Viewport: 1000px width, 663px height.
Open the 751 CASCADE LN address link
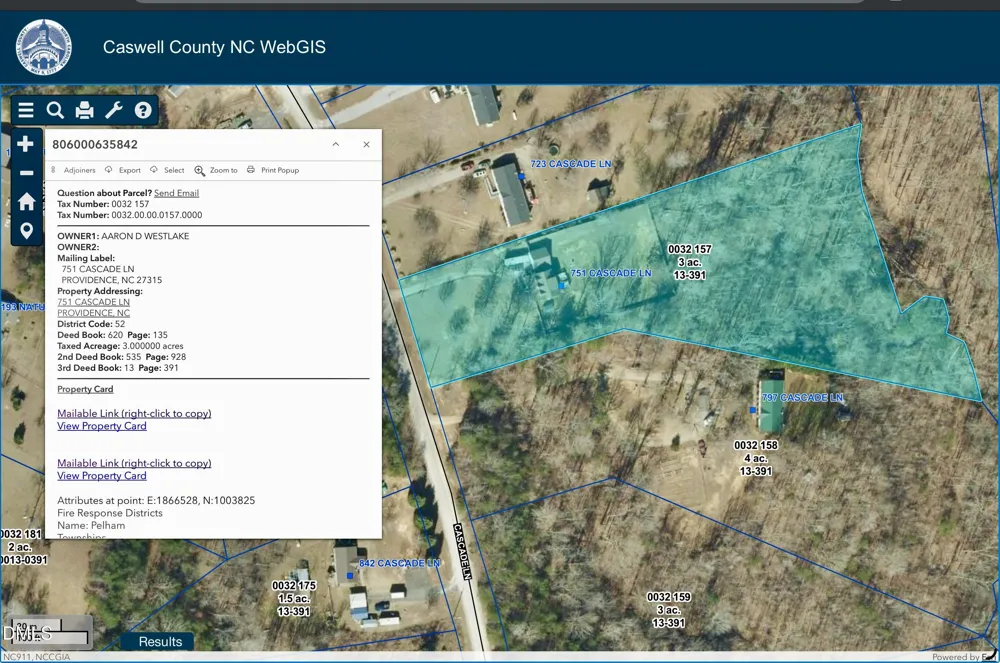pyautogui.click(x=93, y=302)
